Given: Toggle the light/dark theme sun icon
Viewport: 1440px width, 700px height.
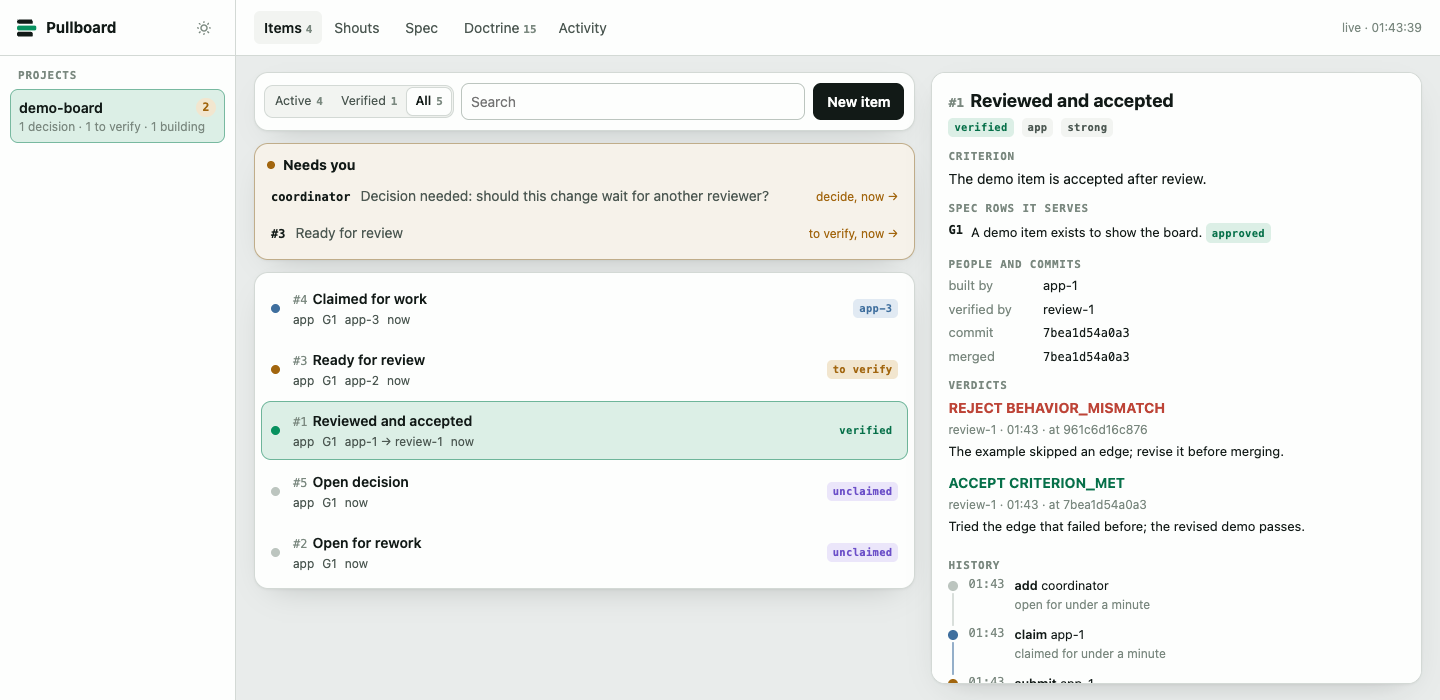Looking at the screenshot, I should click(x=204, y=28).
